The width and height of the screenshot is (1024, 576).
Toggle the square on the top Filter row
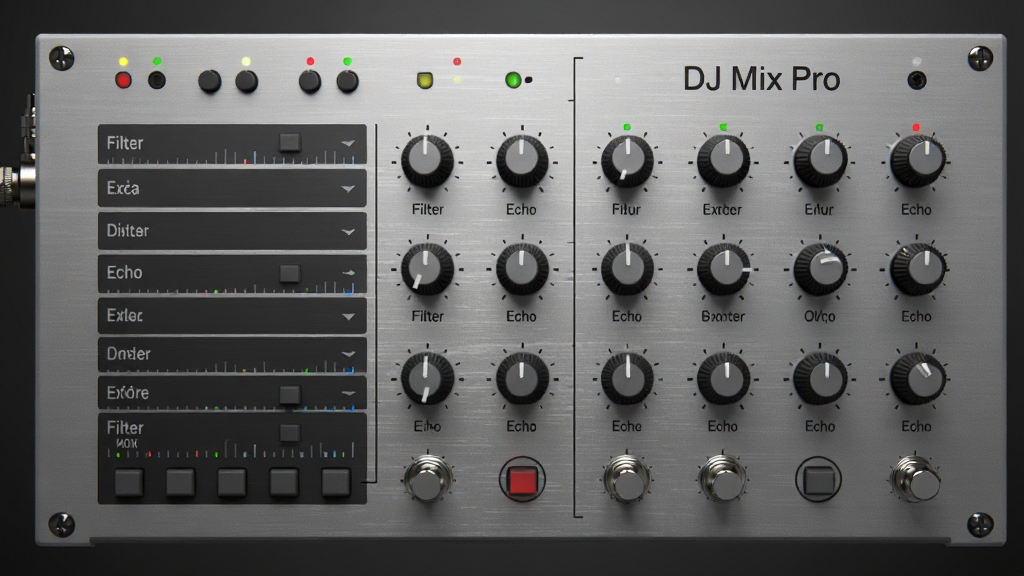tap(290, 142)
